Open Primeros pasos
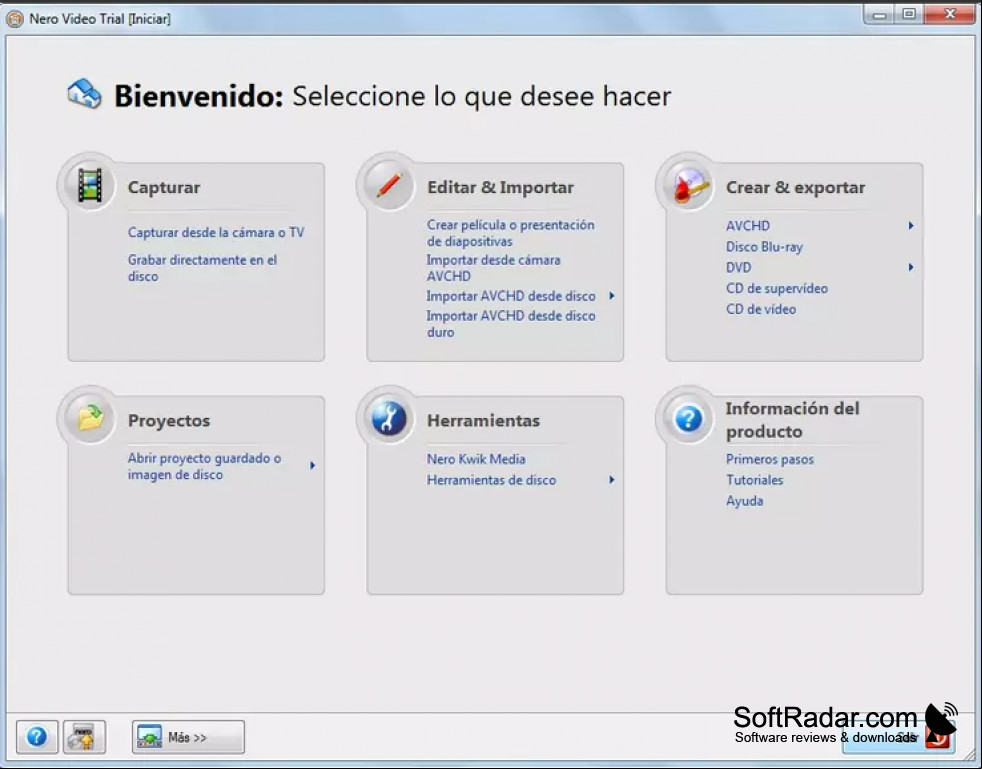The image size is (982, 769). (x=770, y=459)
